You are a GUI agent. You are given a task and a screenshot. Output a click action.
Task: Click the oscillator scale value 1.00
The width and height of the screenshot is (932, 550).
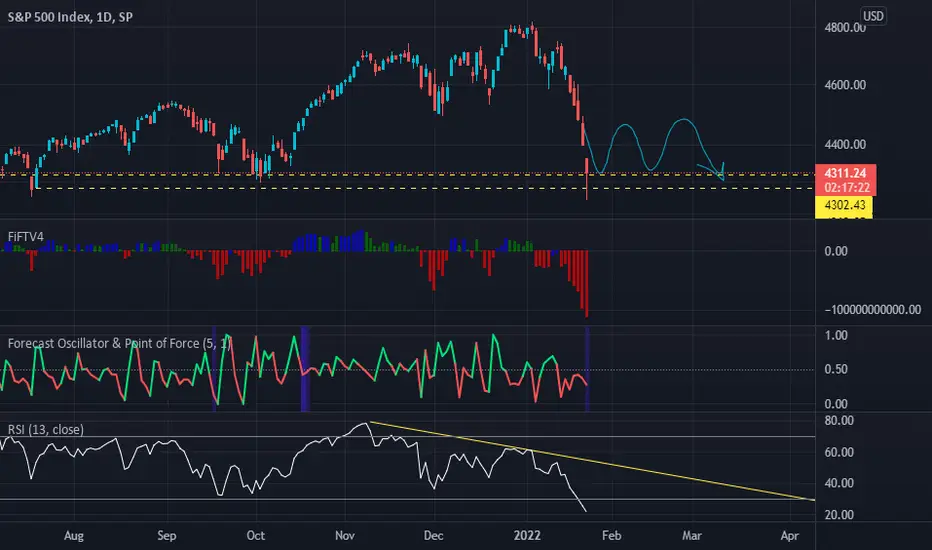pyautogui.click(x=836, y=335)
